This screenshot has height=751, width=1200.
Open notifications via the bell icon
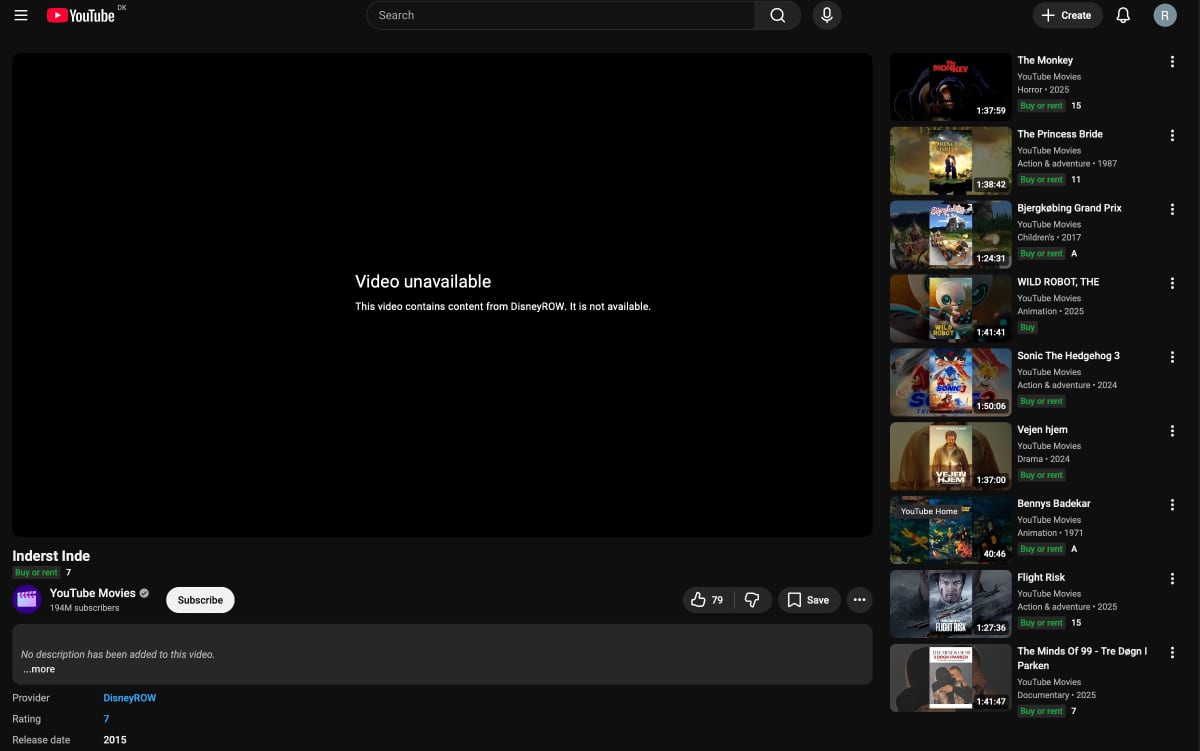click(x=1121, y=15)
